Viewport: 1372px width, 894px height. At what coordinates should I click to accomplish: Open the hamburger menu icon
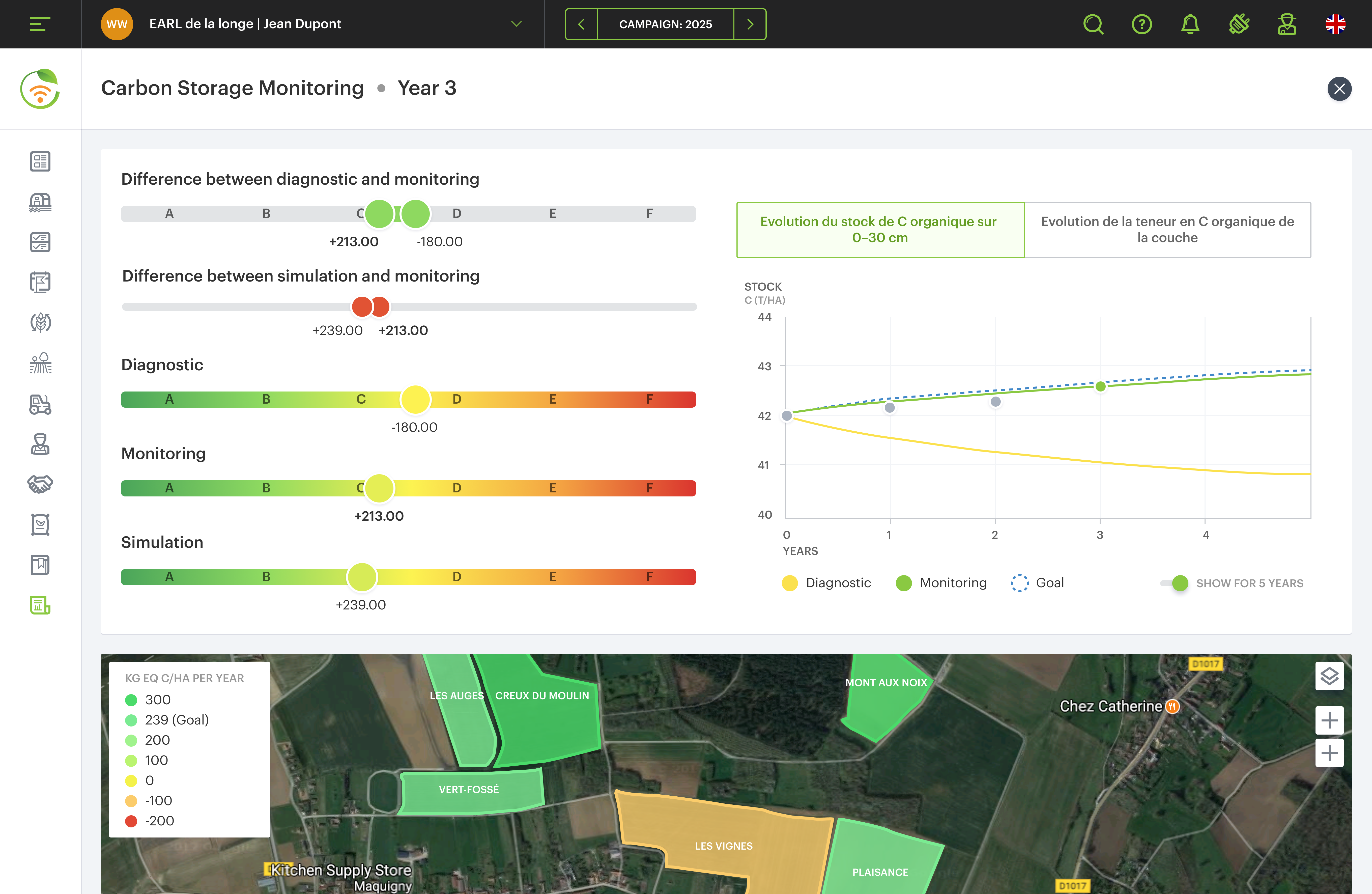click(x=40, y=24)
